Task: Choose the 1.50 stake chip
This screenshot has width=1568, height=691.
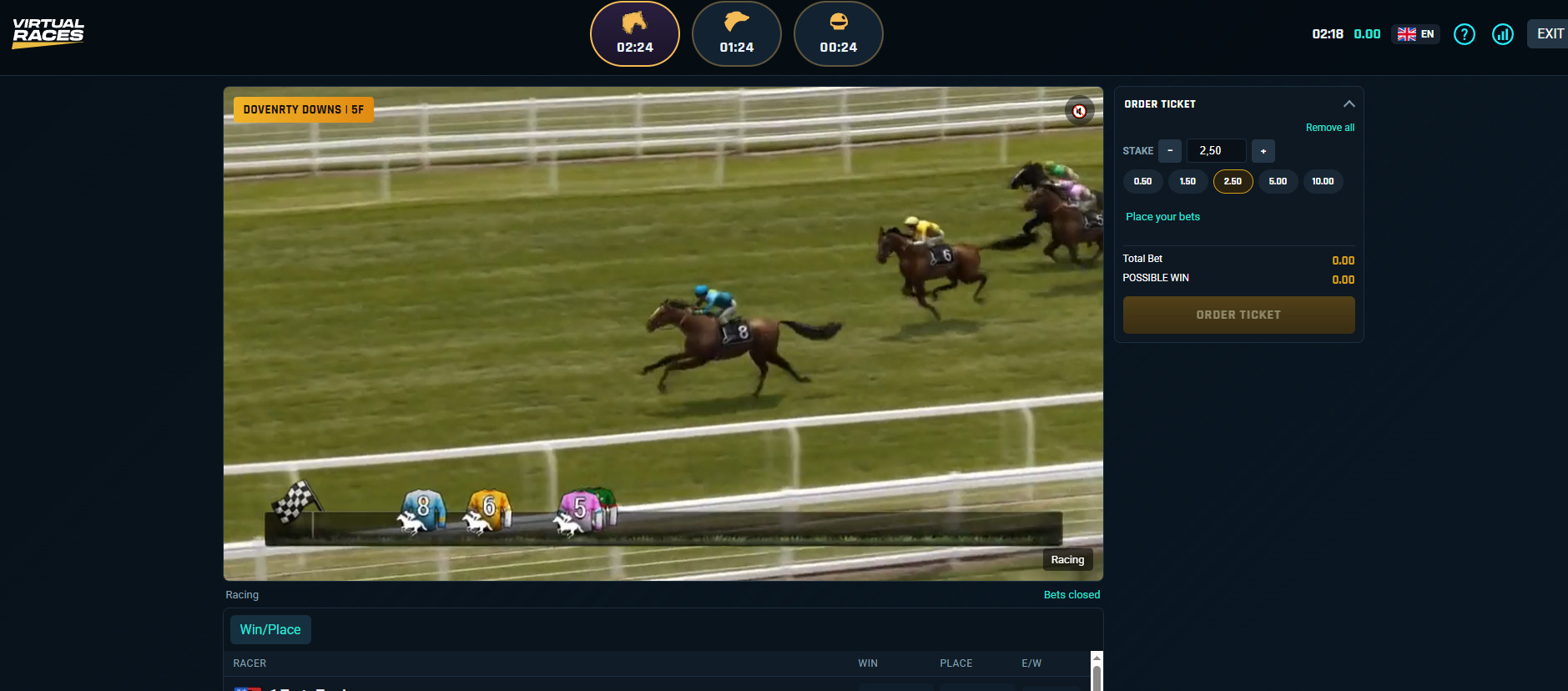Action: click(x=1188, y=181)
